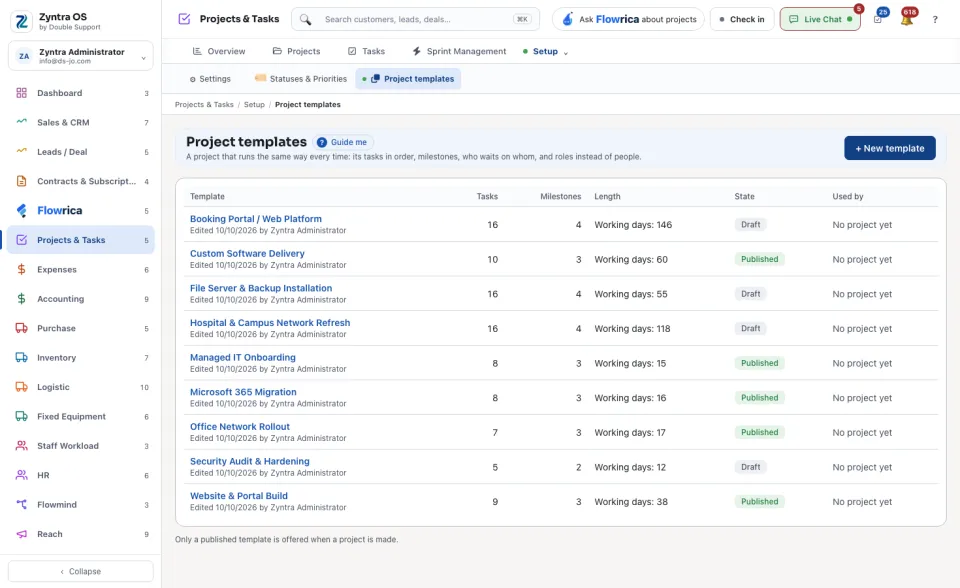Click the Draft badge for Security Audit row

pos(750,467)
